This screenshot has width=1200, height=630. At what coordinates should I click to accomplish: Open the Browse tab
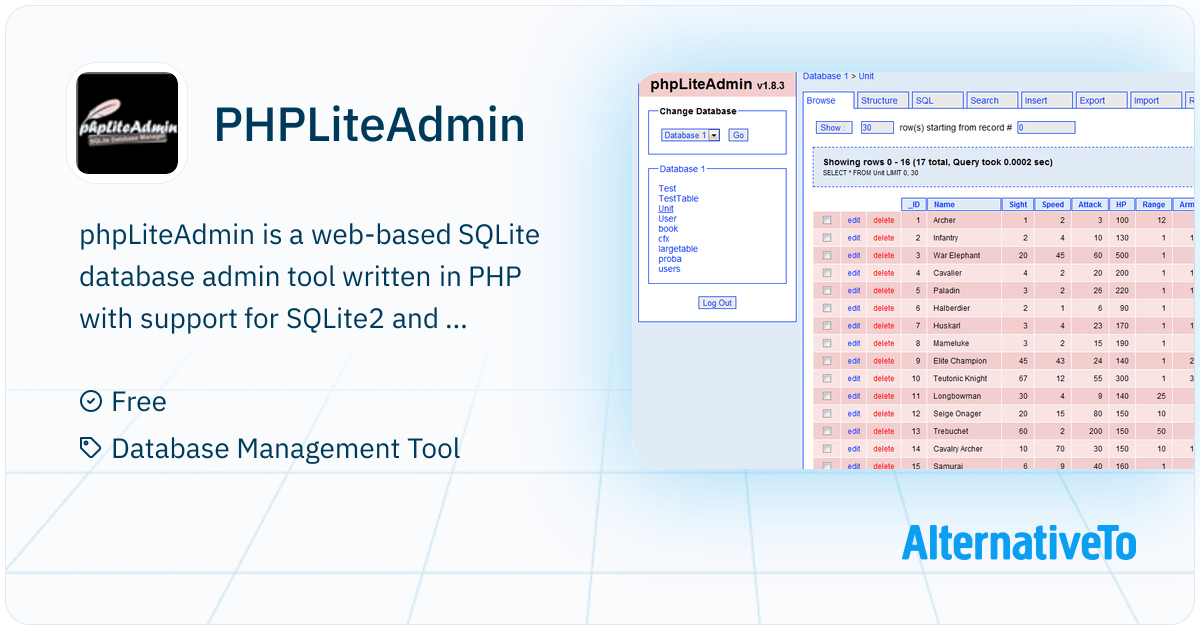coord(828,100)
